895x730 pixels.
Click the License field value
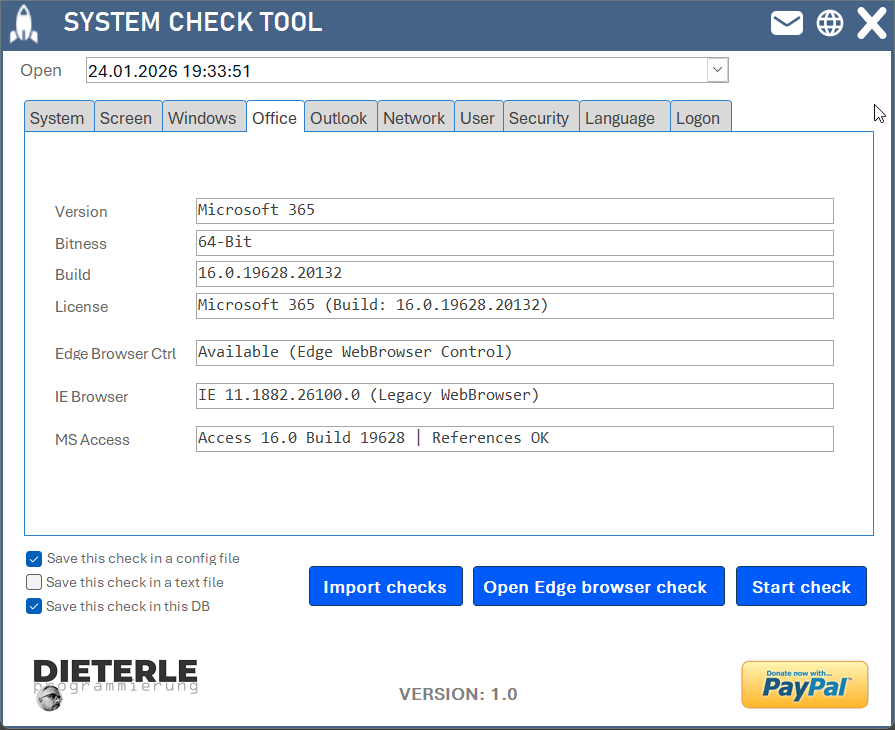(514, 306)
